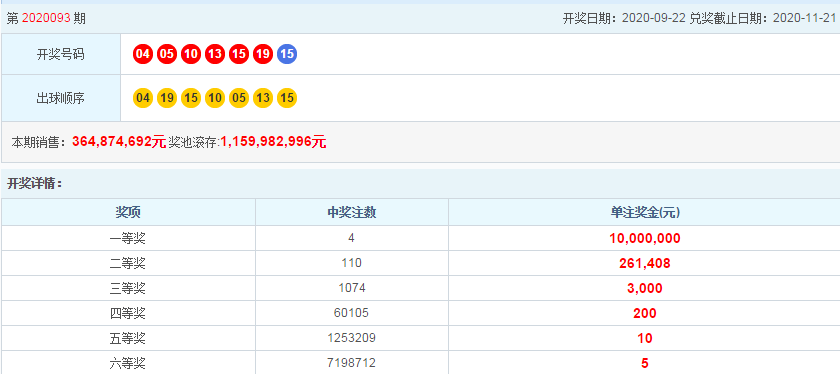Click the issue number 2020093
Screen dimensions: 840x374
[46, 19]
